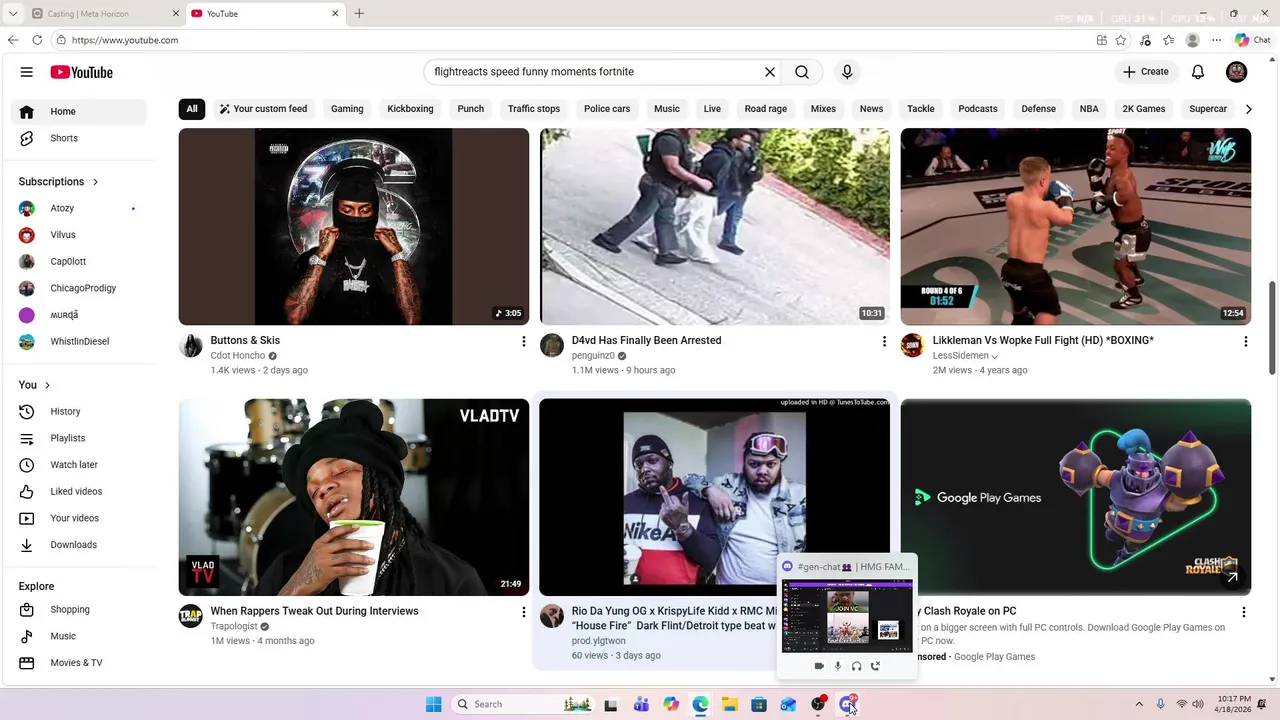
Task: Open more options for D4vd Has Finally Been Arrested
Action: pyautogui.click(x=884, y=342)
